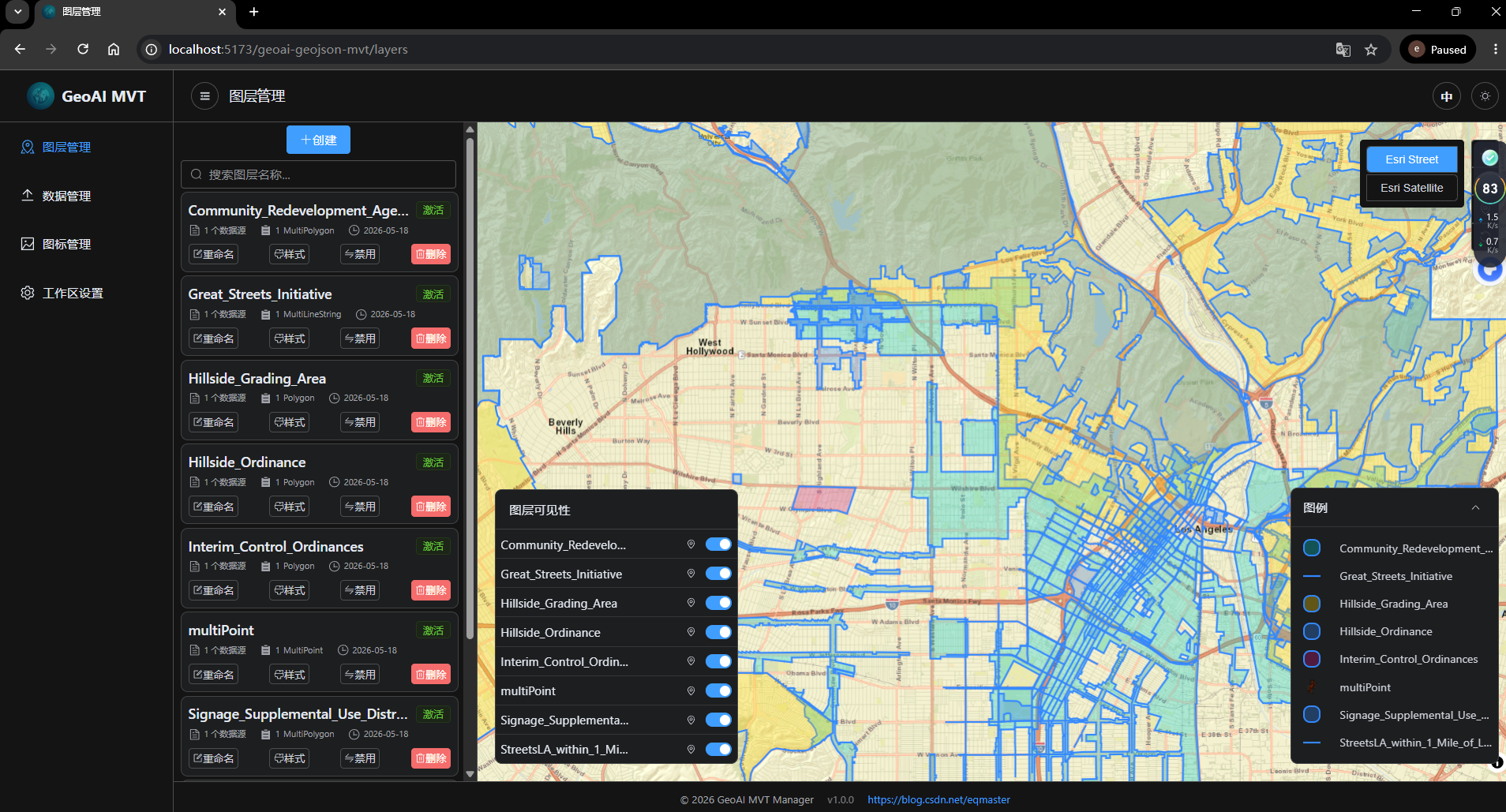Locate Great_Streets_Initiative via its pin icon
1506x812 pixels.
coord(691,574)
